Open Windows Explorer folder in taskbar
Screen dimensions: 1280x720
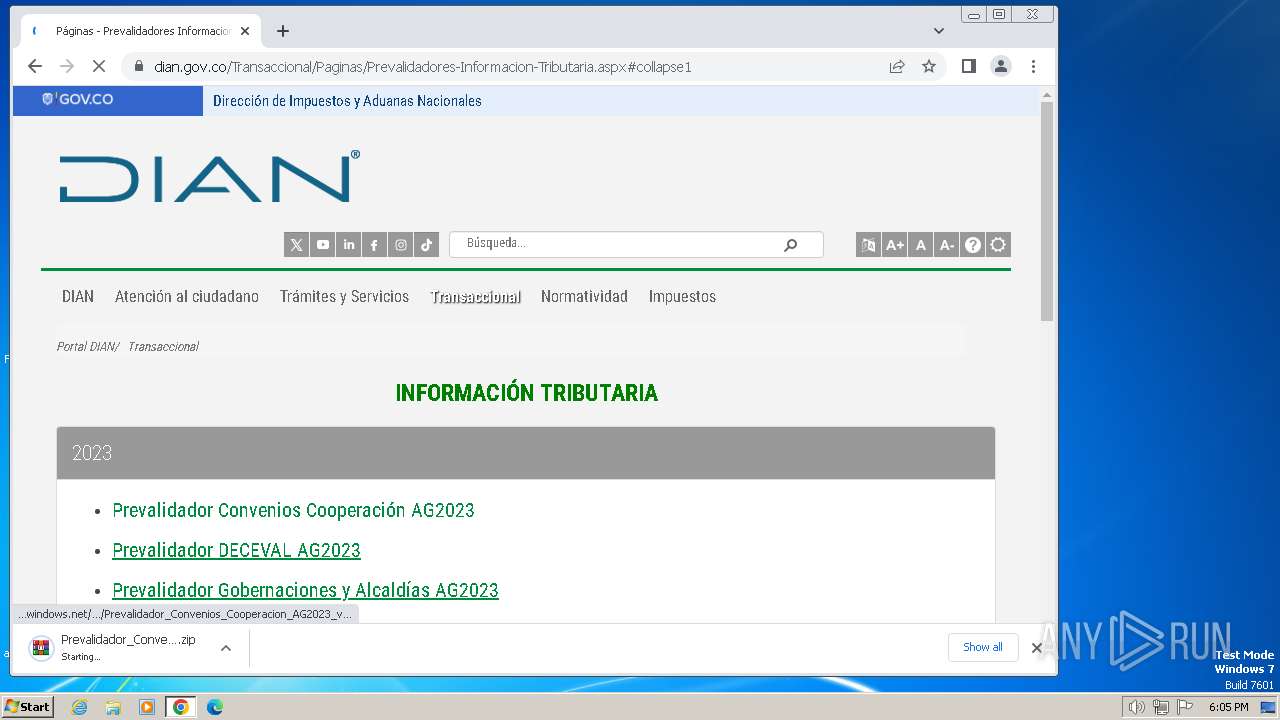113,707
